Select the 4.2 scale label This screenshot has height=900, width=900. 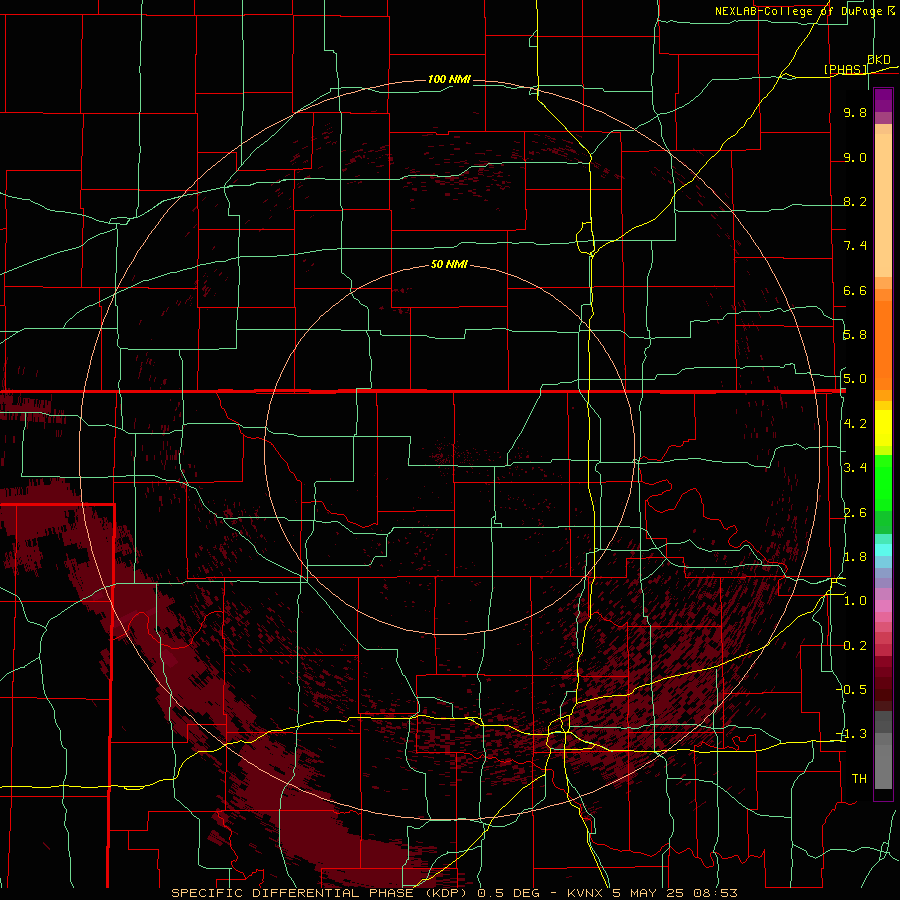(855, 424)
